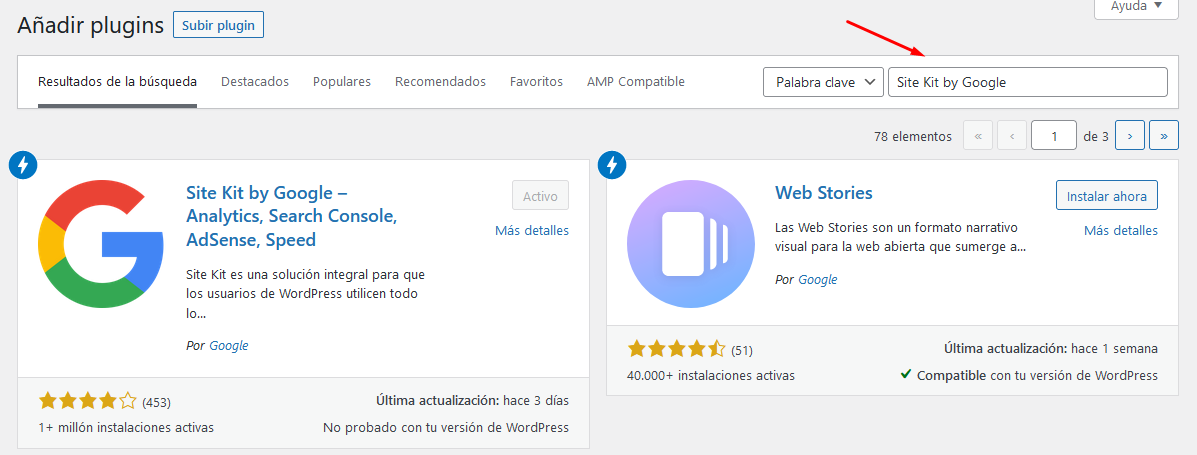Switch to the Destacados tab

coord(255,82)
